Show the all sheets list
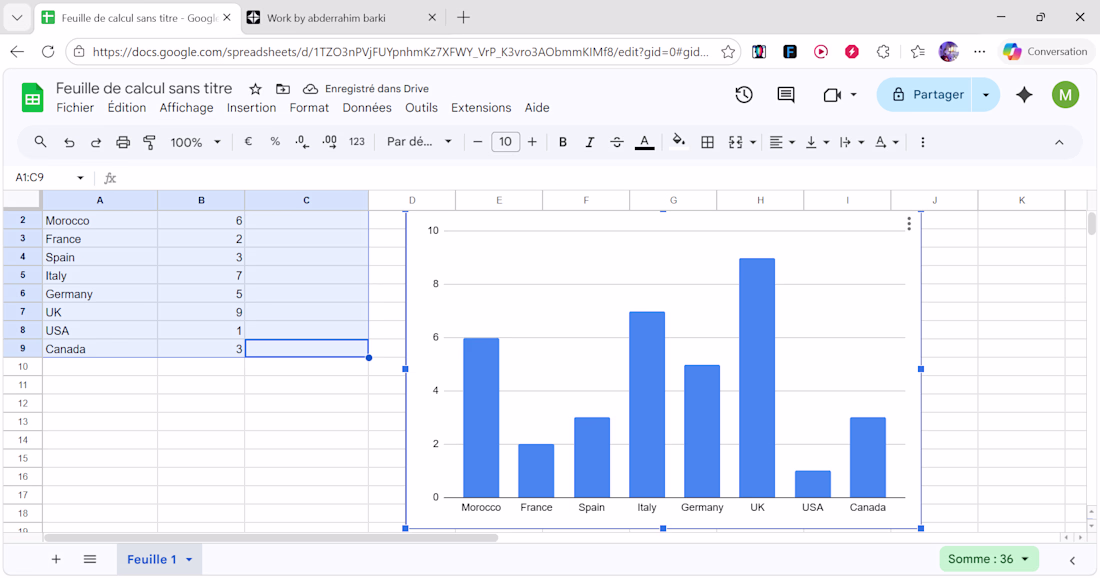Image resolution: width=1100 pixels, height=578 pixels. (90, 559)
